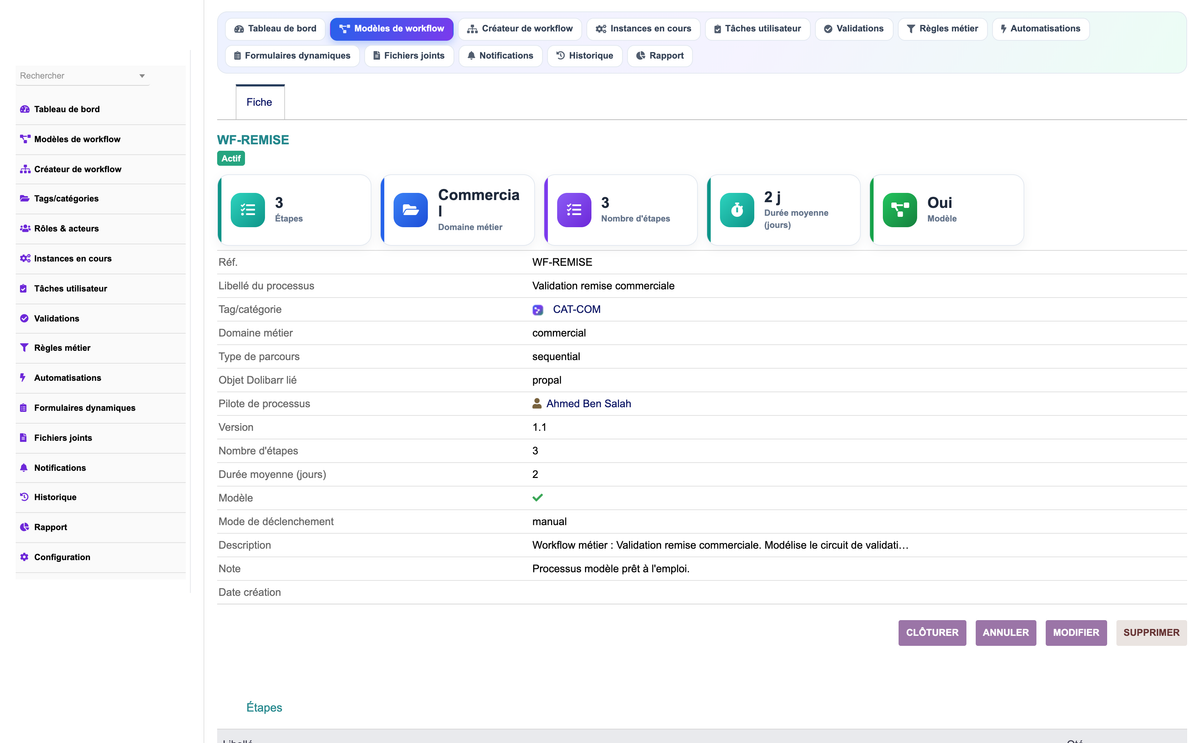Click the Domaine métier folder icon
Viewport: 1200px width, 743px height.
click(411, 210)
